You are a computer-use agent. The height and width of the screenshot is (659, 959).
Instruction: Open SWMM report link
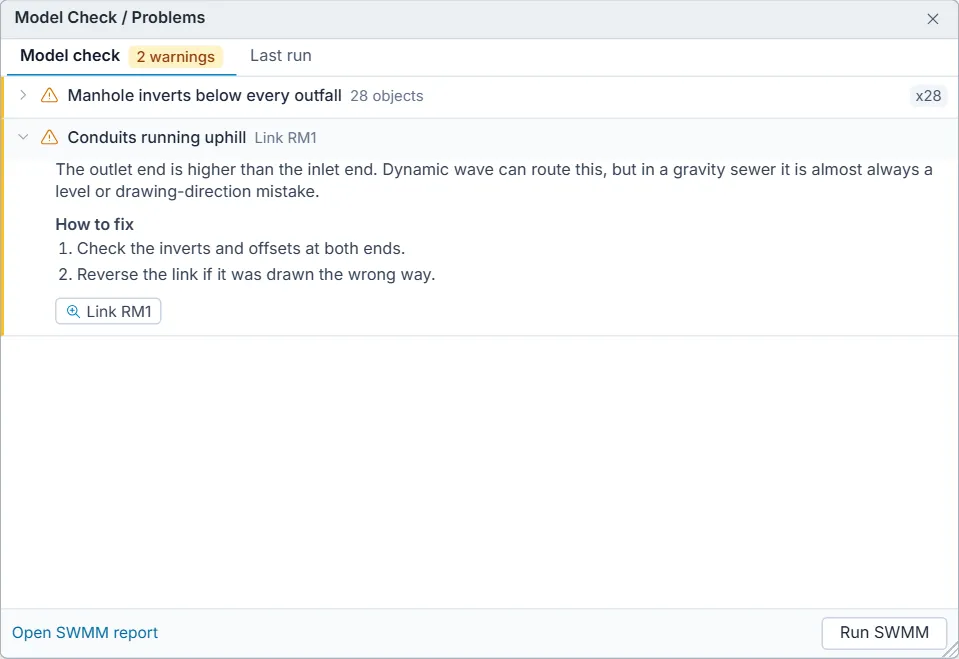click(x=85, y=633)
